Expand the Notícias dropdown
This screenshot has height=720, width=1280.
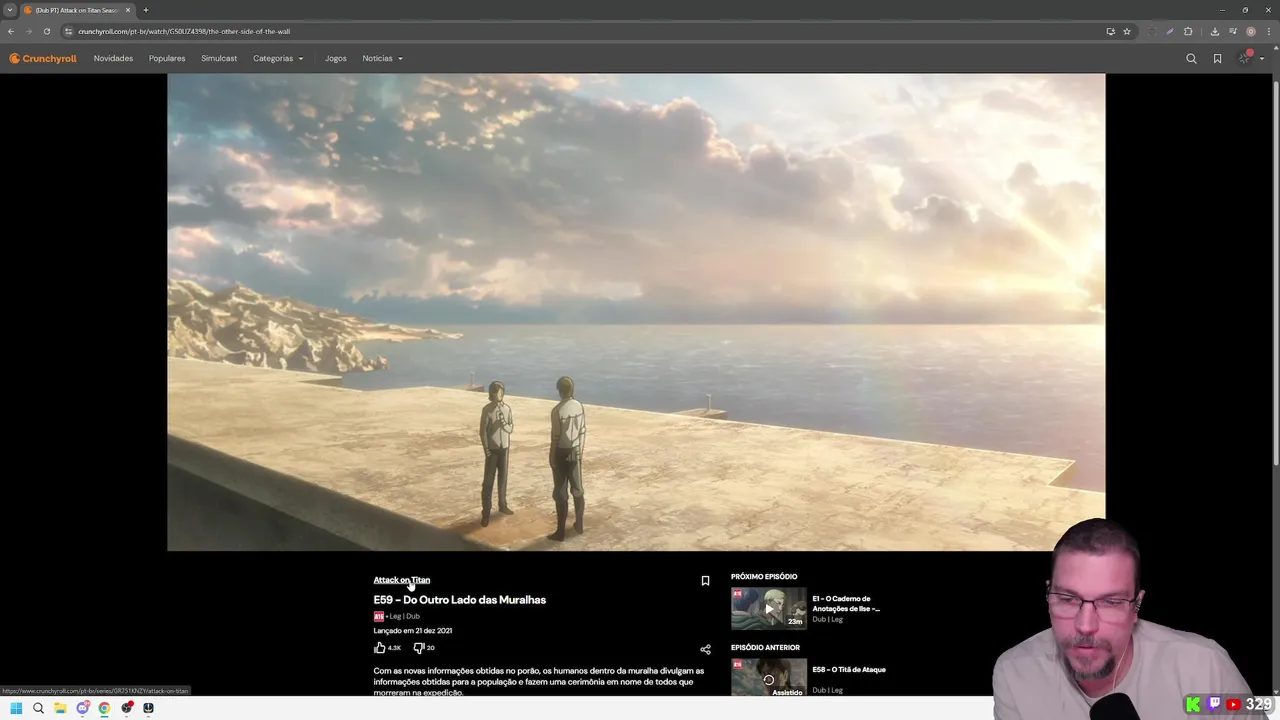click(383, 58)
